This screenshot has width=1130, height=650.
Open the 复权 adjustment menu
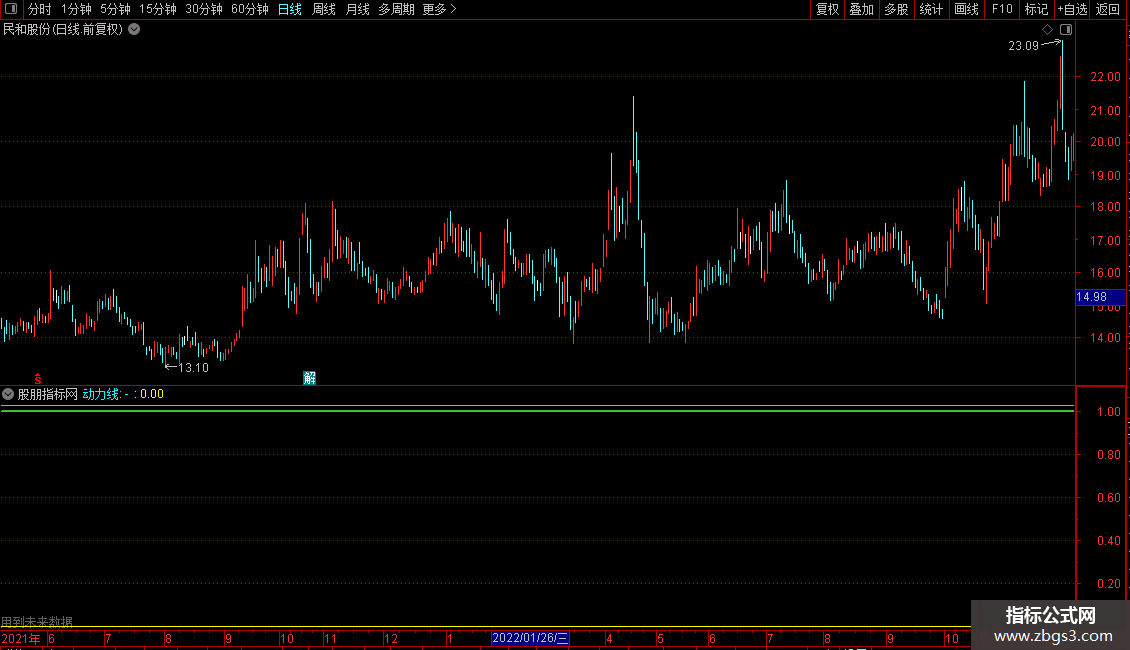827,9
